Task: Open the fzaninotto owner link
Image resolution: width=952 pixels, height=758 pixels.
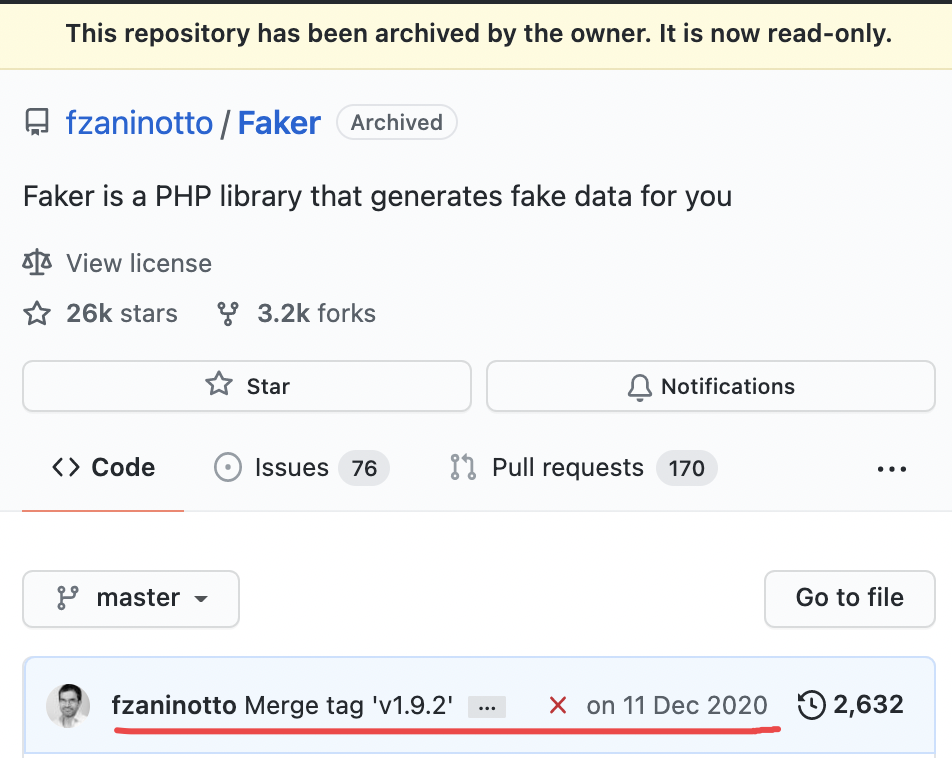Action: tap(139, 123)
